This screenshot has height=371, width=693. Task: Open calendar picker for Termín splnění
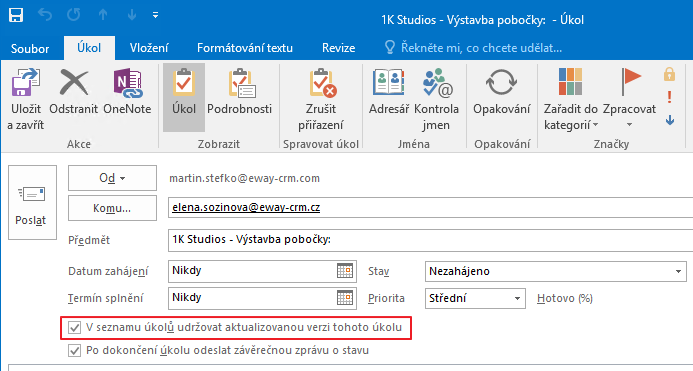click(x=345, y=298)
